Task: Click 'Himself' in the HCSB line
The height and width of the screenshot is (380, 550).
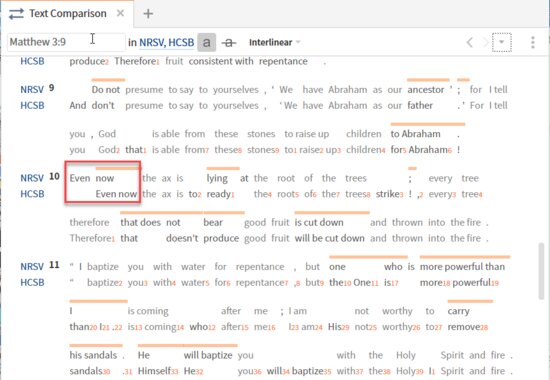Action: click(154, 371)
